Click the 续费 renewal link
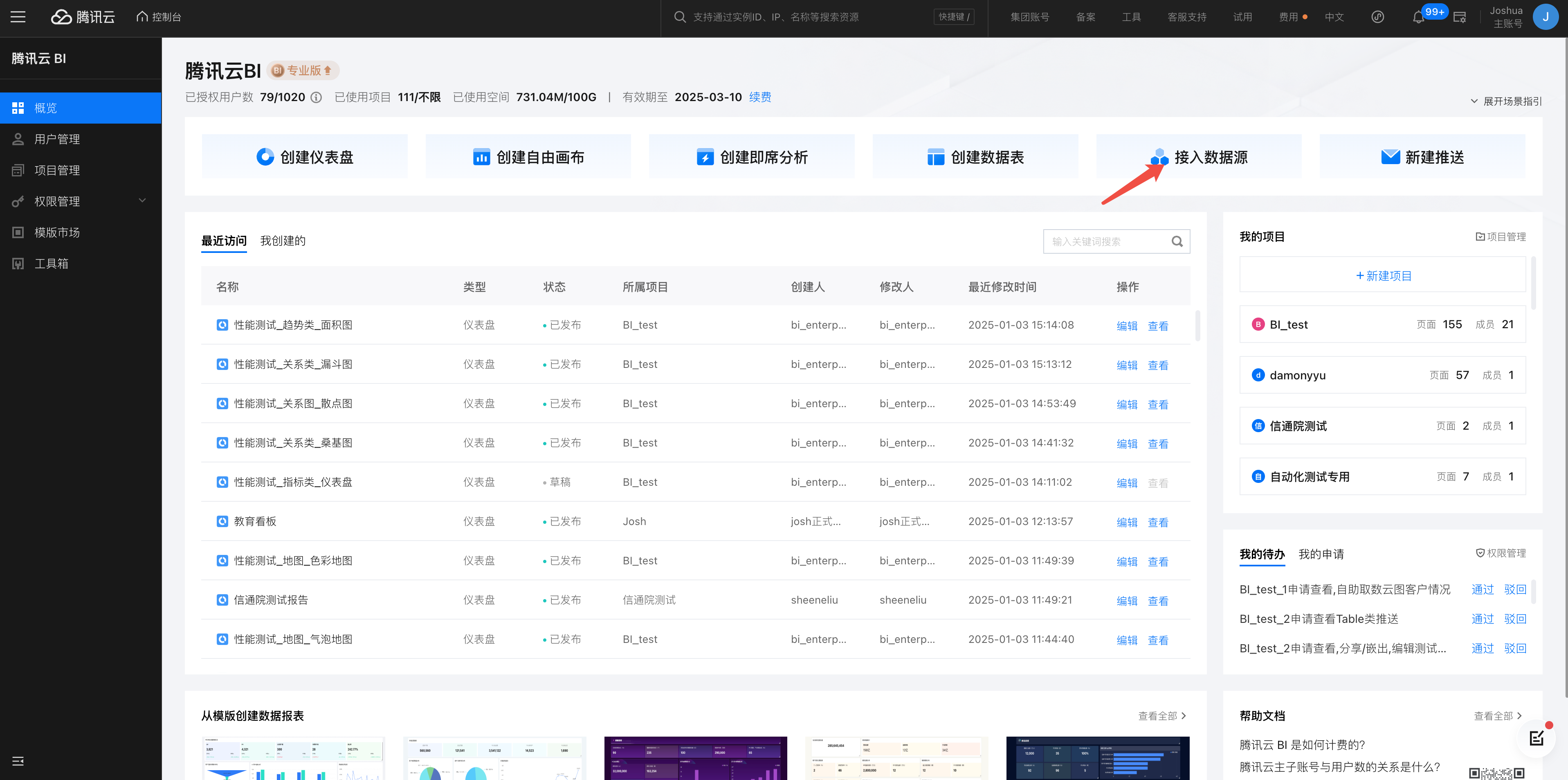 tap(759, 97)
